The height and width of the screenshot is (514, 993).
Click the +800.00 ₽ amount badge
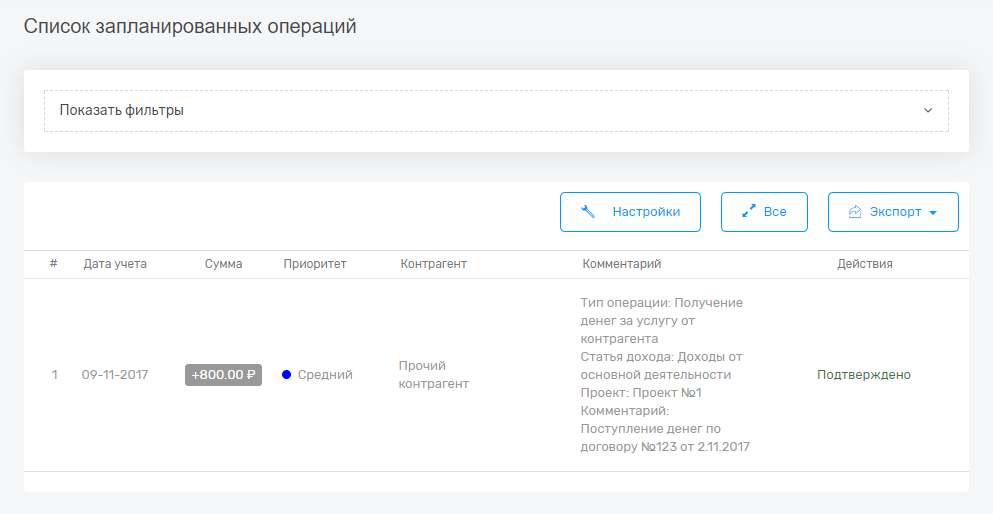(224, 375)
